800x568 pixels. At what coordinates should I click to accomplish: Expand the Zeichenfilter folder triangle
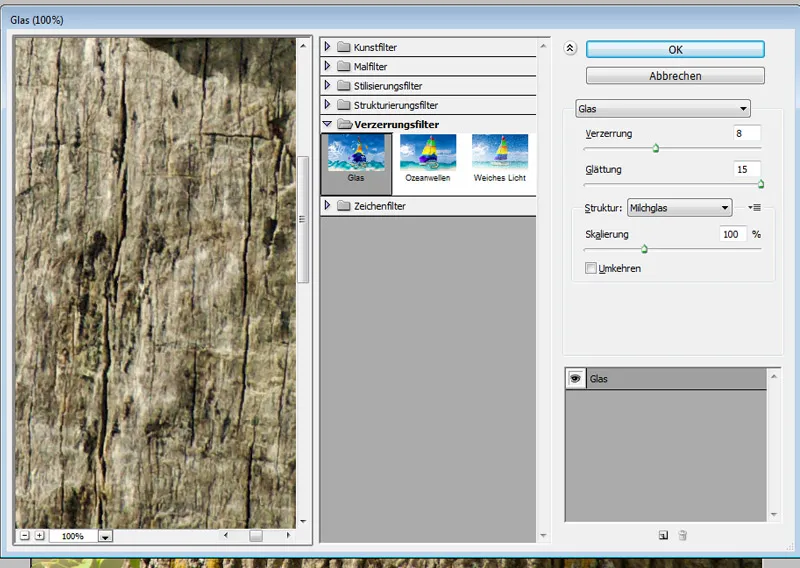click(x=328, y=205)
